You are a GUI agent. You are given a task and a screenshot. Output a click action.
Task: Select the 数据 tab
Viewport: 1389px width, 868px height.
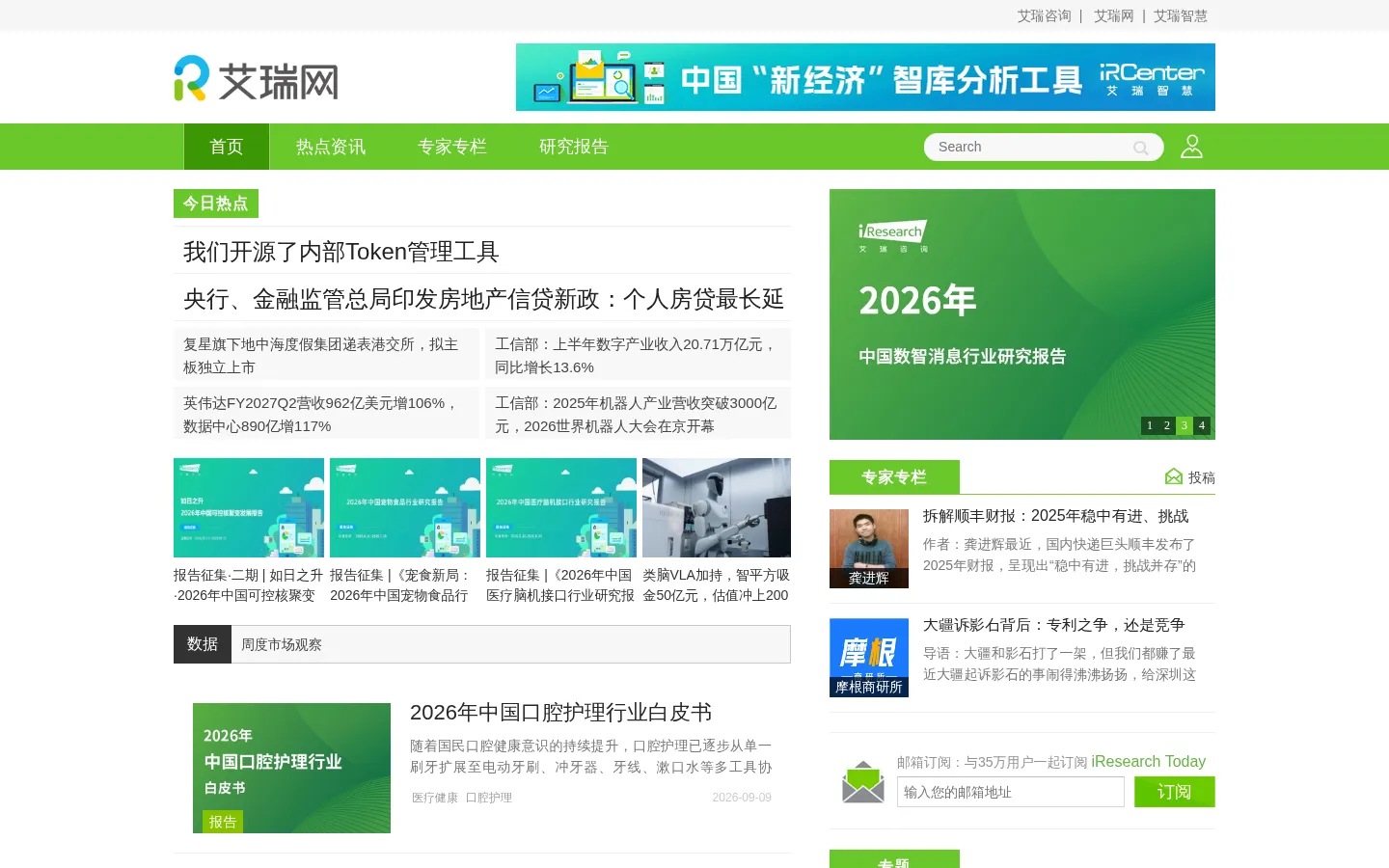click(203, 644)
